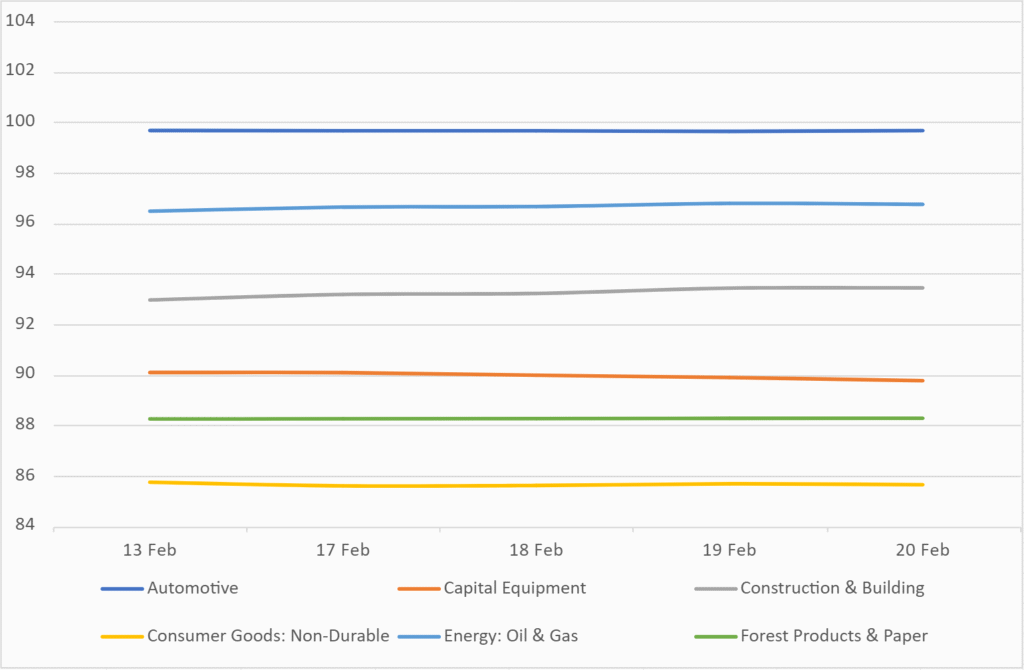Select the Consumer Goods: Non-Durable legend label
Viewport: 1024px width, 670px height.
(267, 635)
